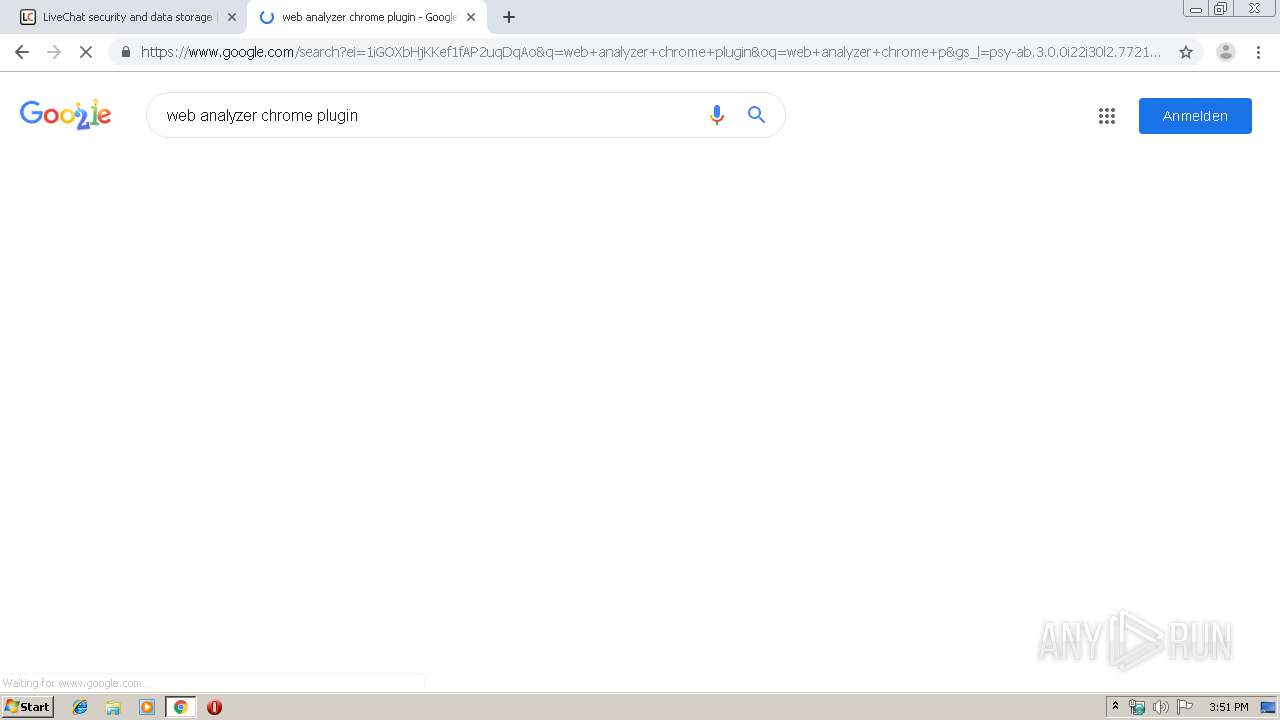The height and width of the screenshot is (720, 1280).
Task: Submit search with magnifier icon
Action: [x=757, y=115]
